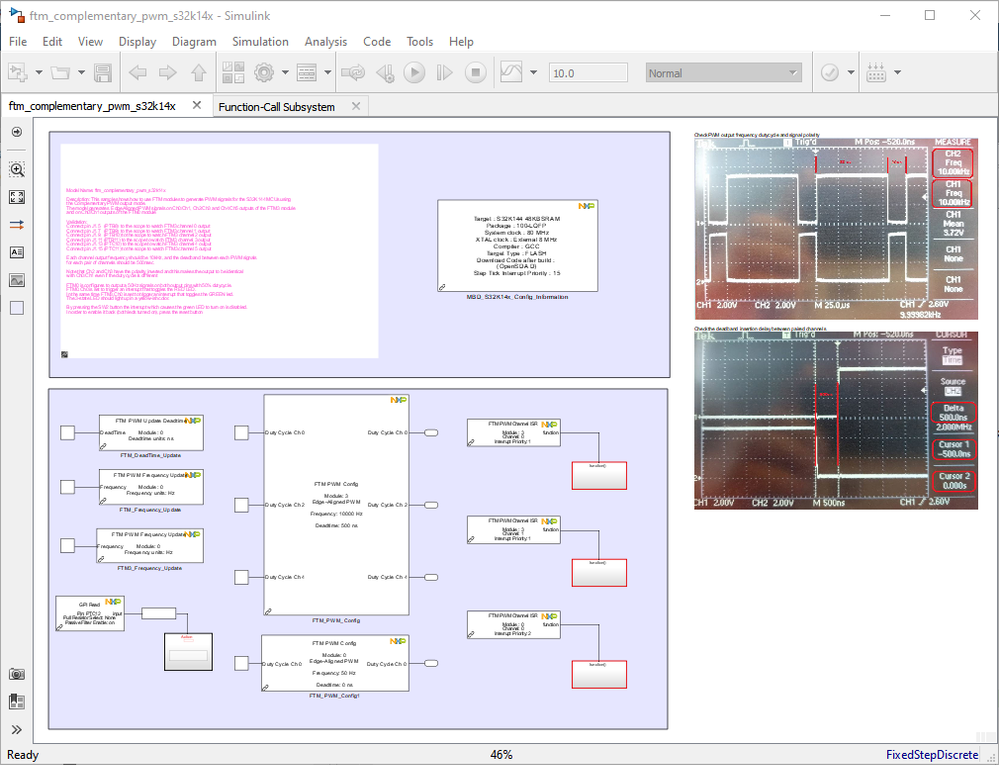Select the GPI Read PTC12 block
This screenshot has height=765, width=999.
point(90,613)
